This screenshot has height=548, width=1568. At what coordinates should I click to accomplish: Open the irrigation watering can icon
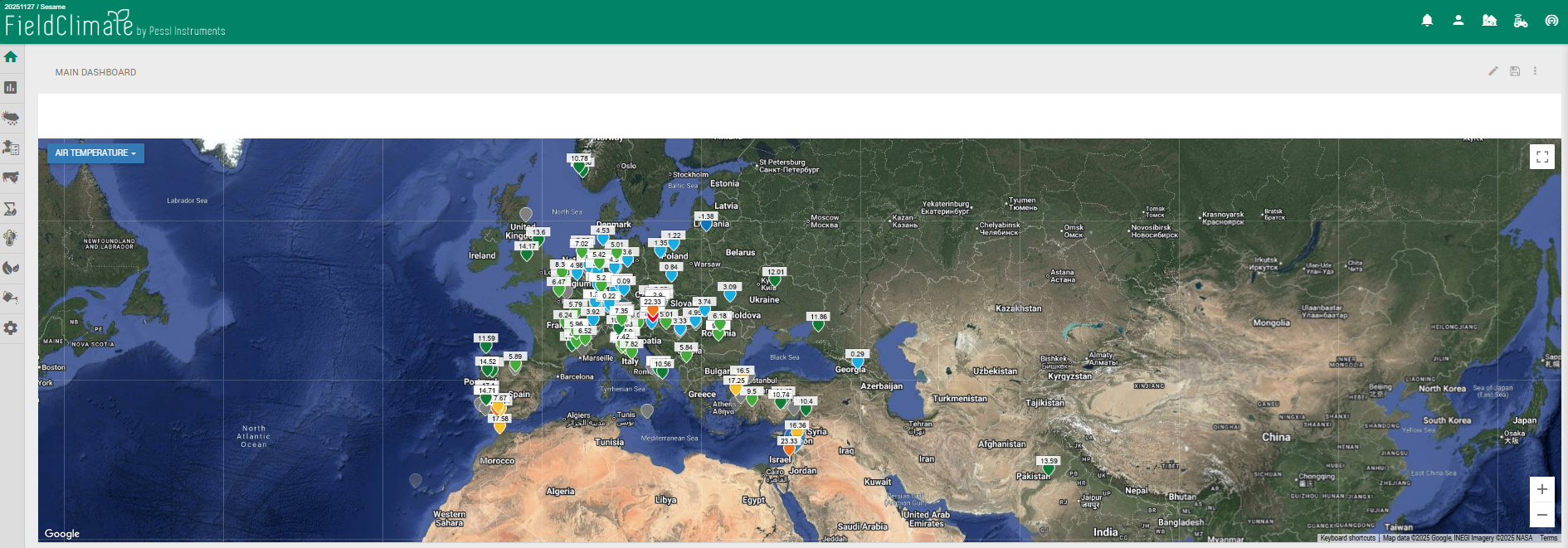click(11, 298)
